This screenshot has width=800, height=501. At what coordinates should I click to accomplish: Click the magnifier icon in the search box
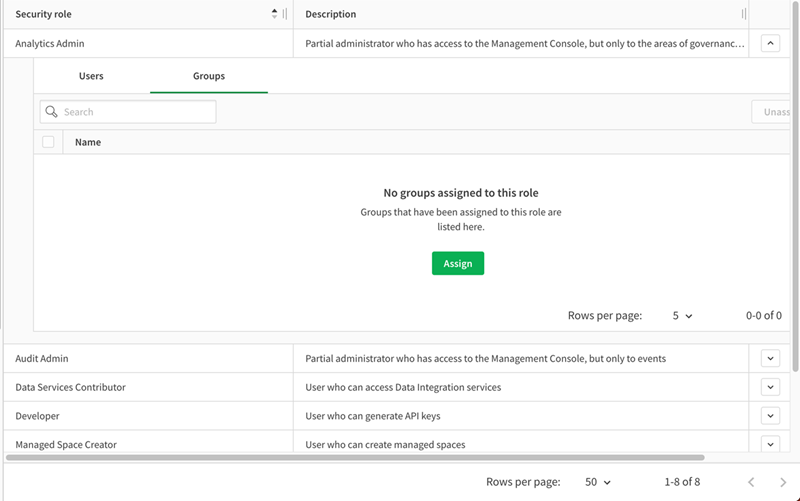pyautogui.click(x=52, y=112)
